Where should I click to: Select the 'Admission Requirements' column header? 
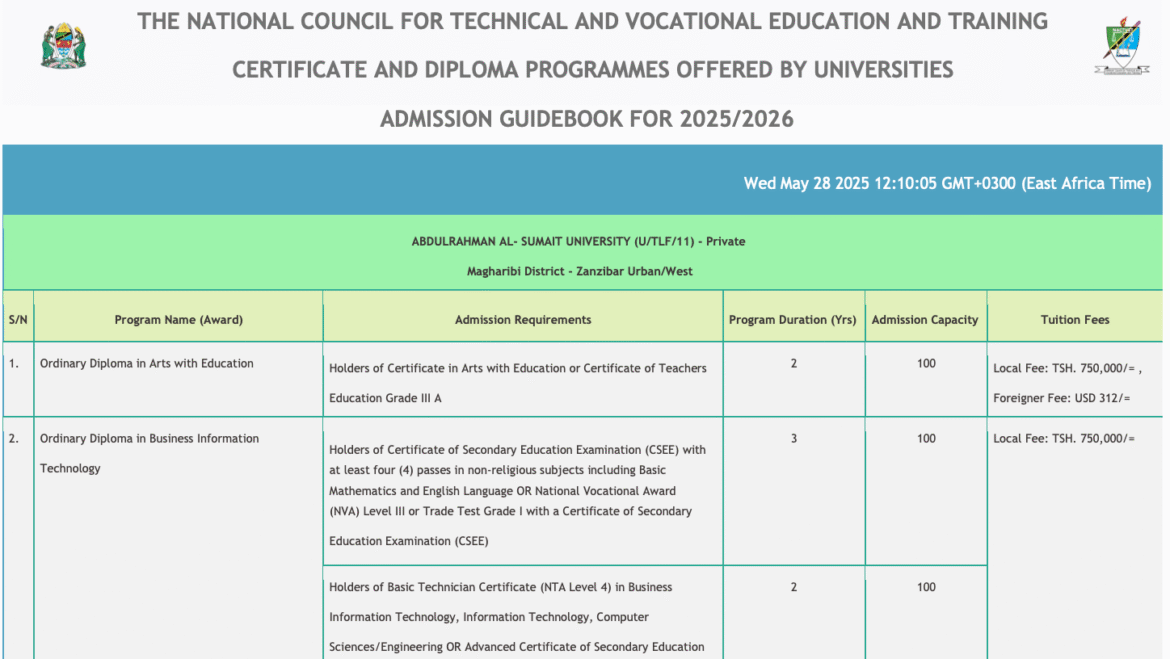tap(522, 319)
